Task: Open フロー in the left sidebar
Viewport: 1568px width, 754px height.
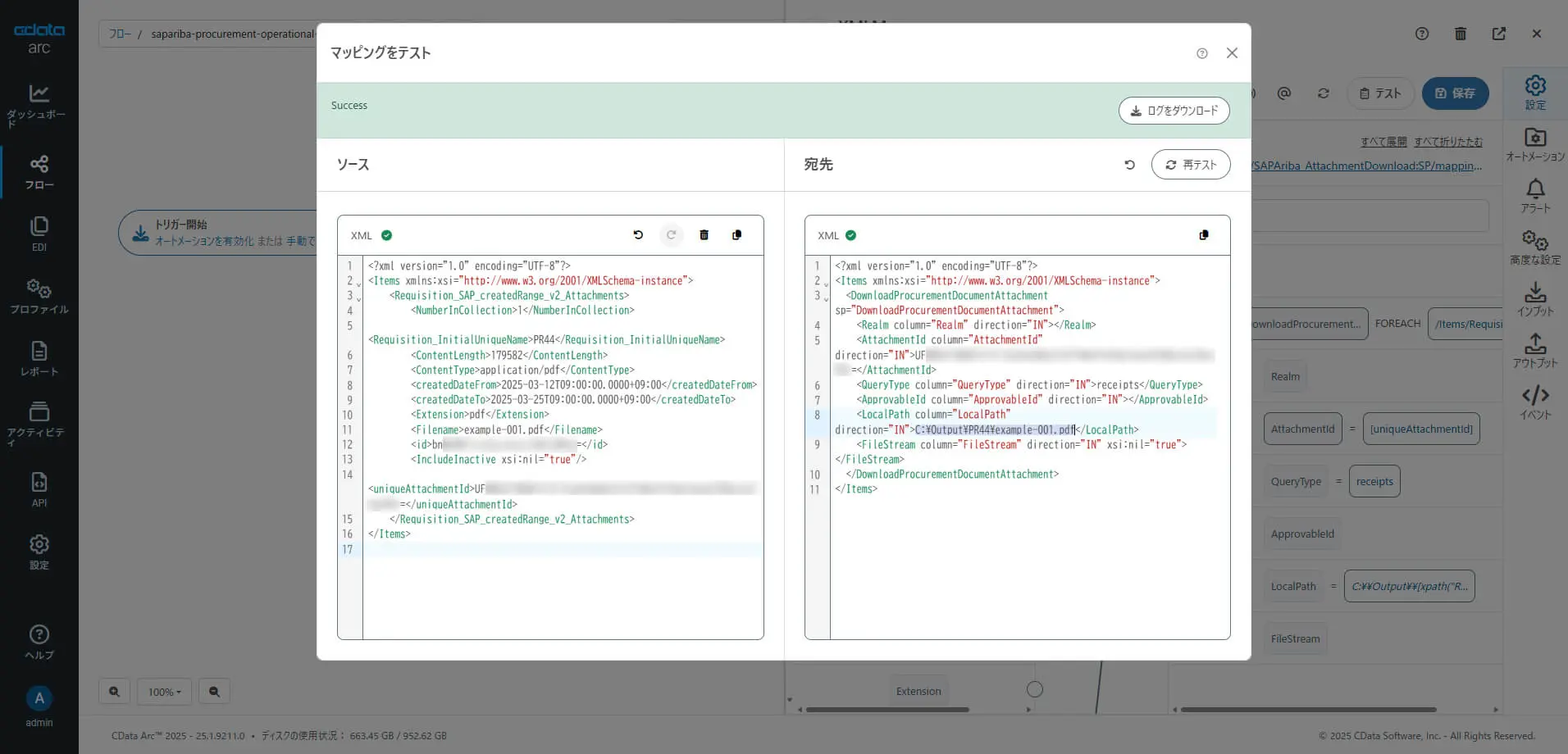Action: [39, 172]
